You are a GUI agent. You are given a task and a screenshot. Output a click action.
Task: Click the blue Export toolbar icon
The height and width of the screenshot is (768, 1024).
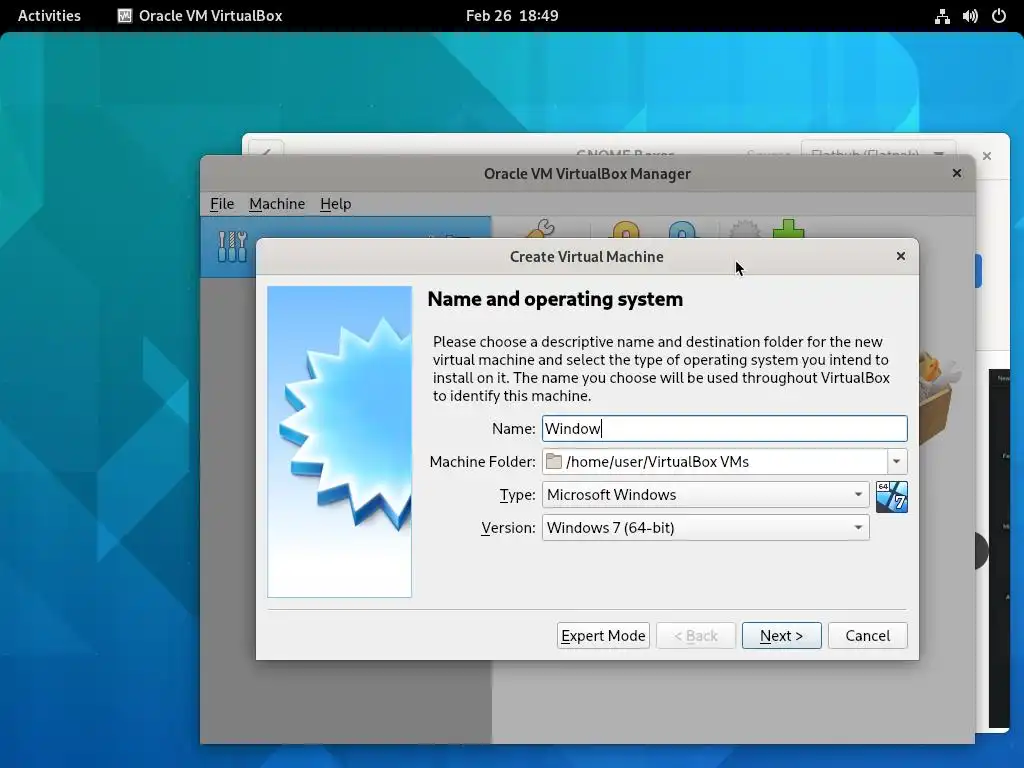[682, 231]
